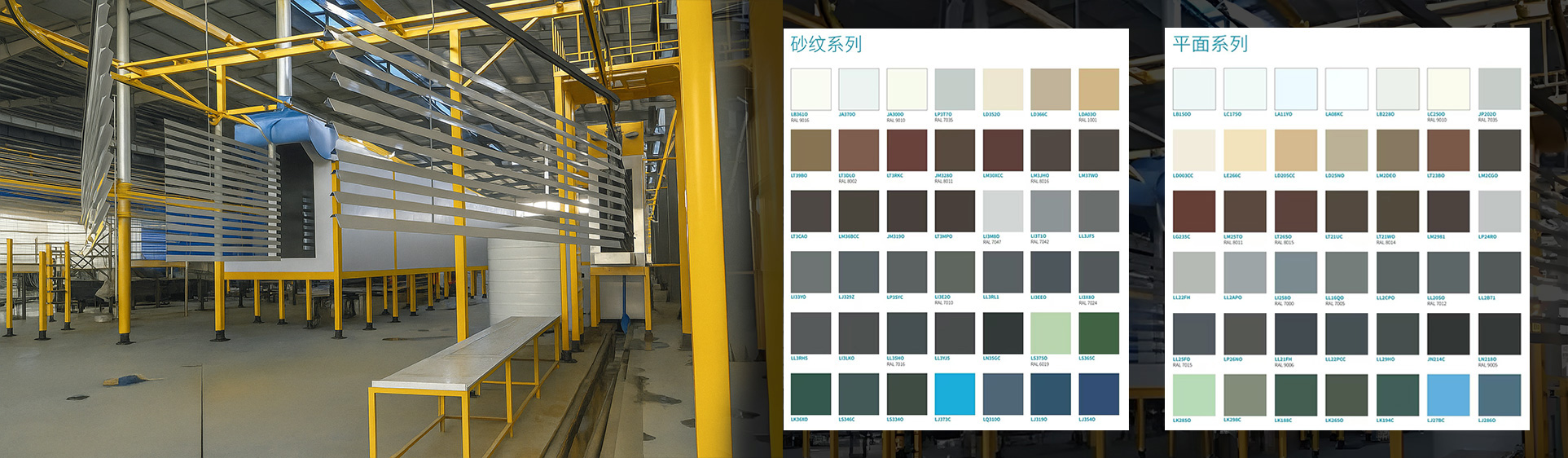Select the brown LT3DLO RAL 8002 swatch
This screenshot has height=458, width=1568.
point(859,151)
